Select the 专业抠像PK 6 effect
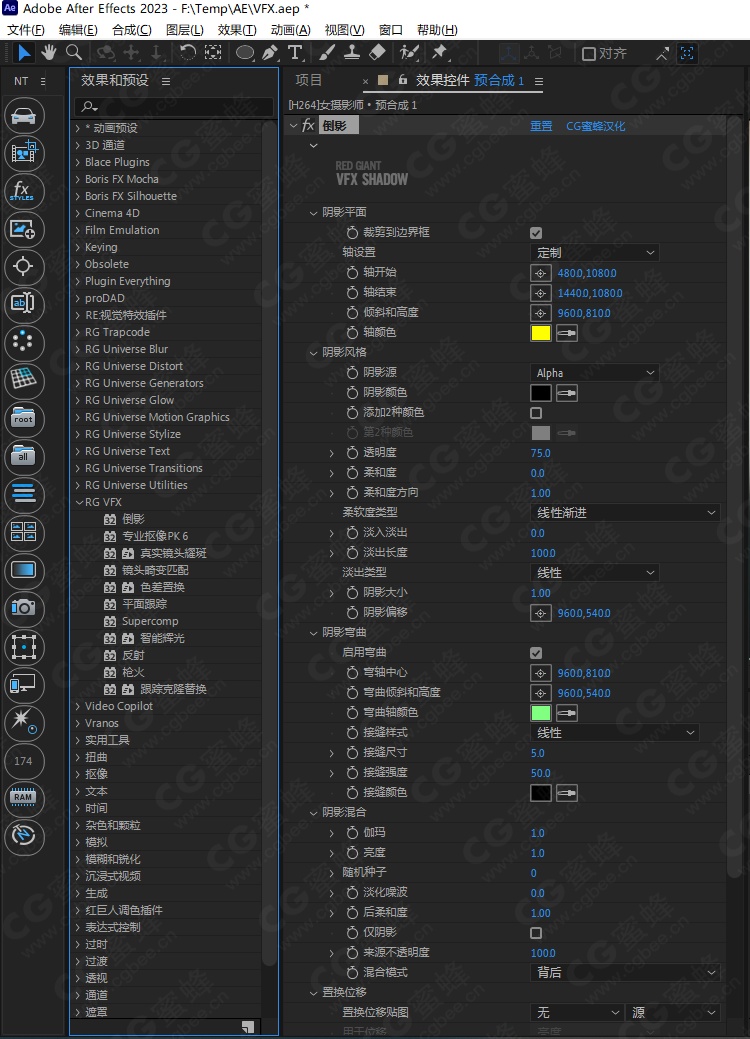750x1039 pixels. pos(155,536)
